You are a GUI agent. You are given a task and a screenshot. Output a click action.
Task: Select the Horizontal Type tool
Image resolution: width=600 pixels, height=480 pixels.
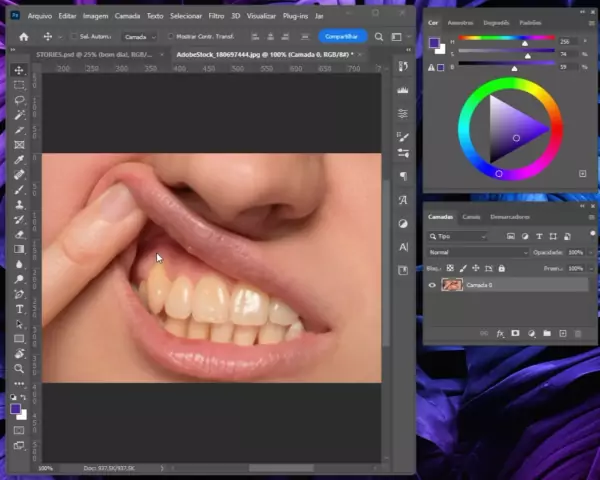[x=19, y=309]
